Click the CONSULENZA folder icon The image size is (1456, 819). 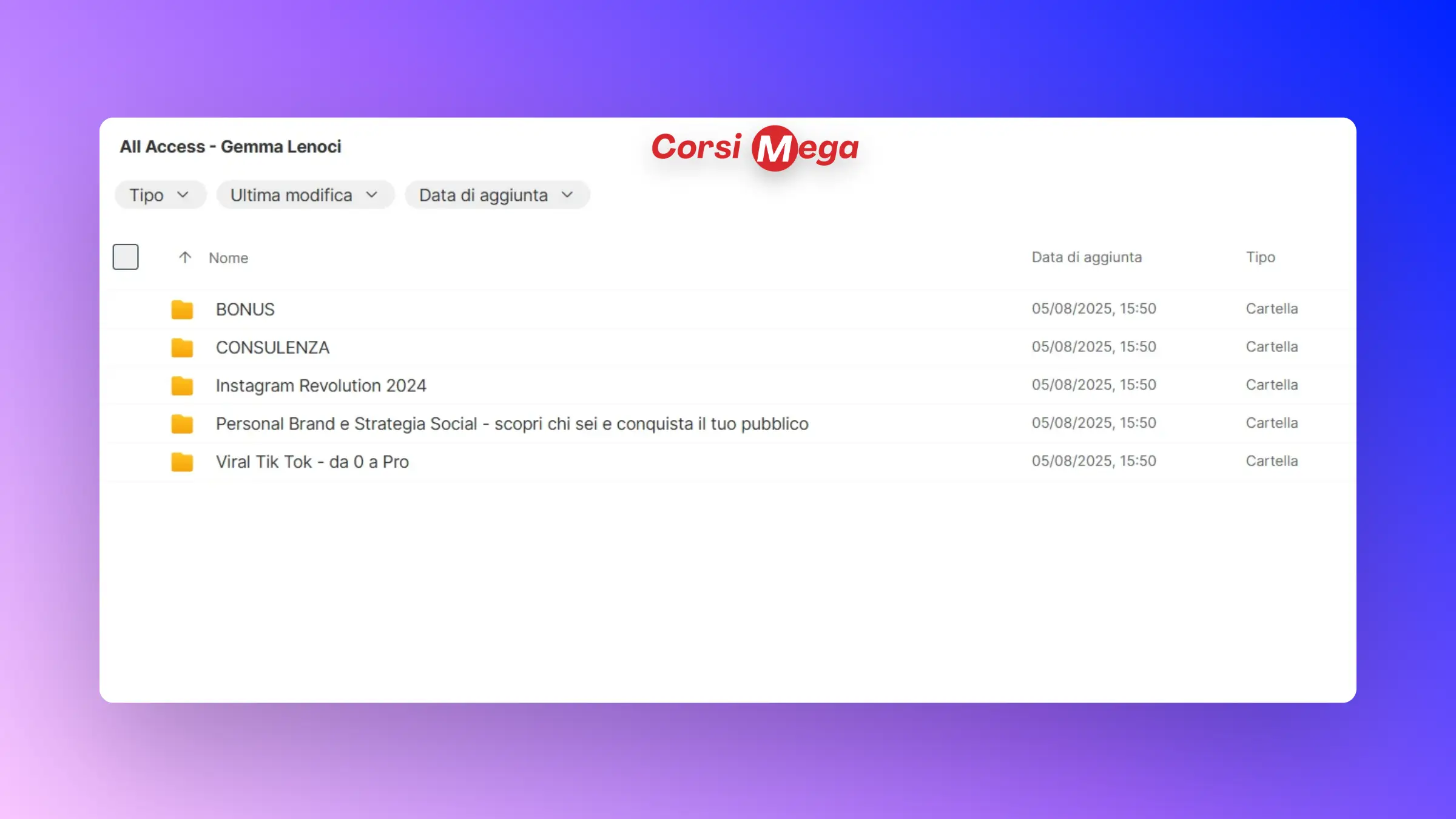click(x=181, y=348)
